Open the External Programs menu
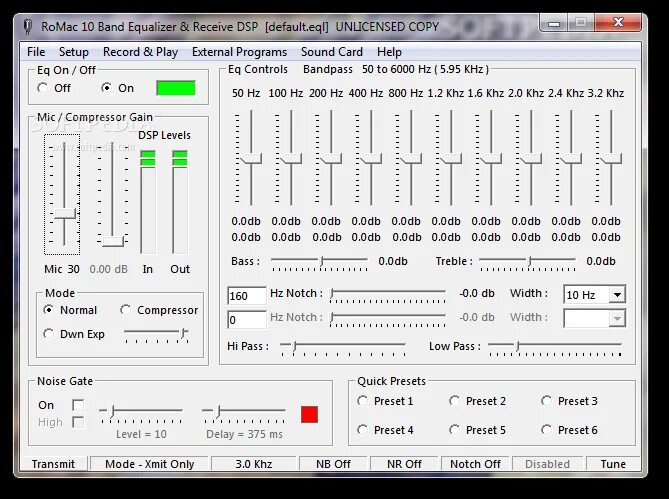Image resolution: width=669 pixels, height=499 pixels. point(239,52)
